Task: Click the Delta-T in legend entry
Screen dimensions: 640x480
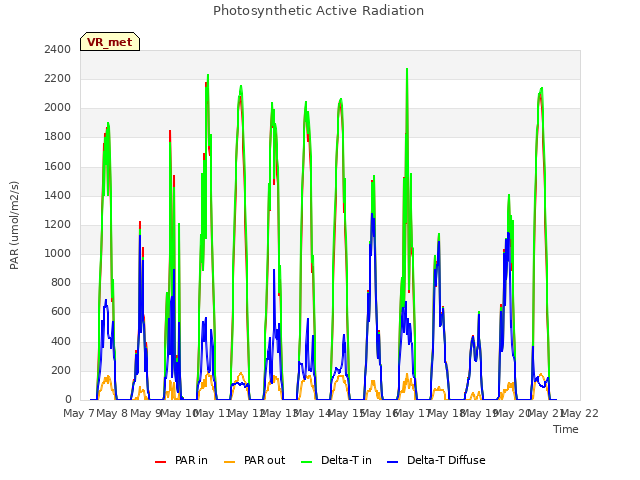Action: (336, 460)
